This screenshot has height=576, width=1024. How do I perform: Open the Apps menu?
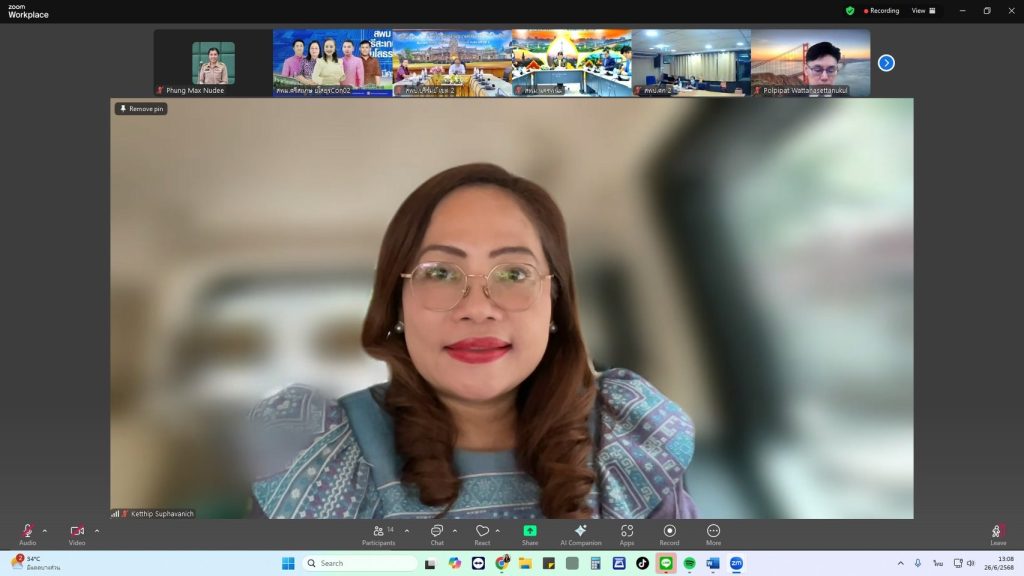coord(627,533)
